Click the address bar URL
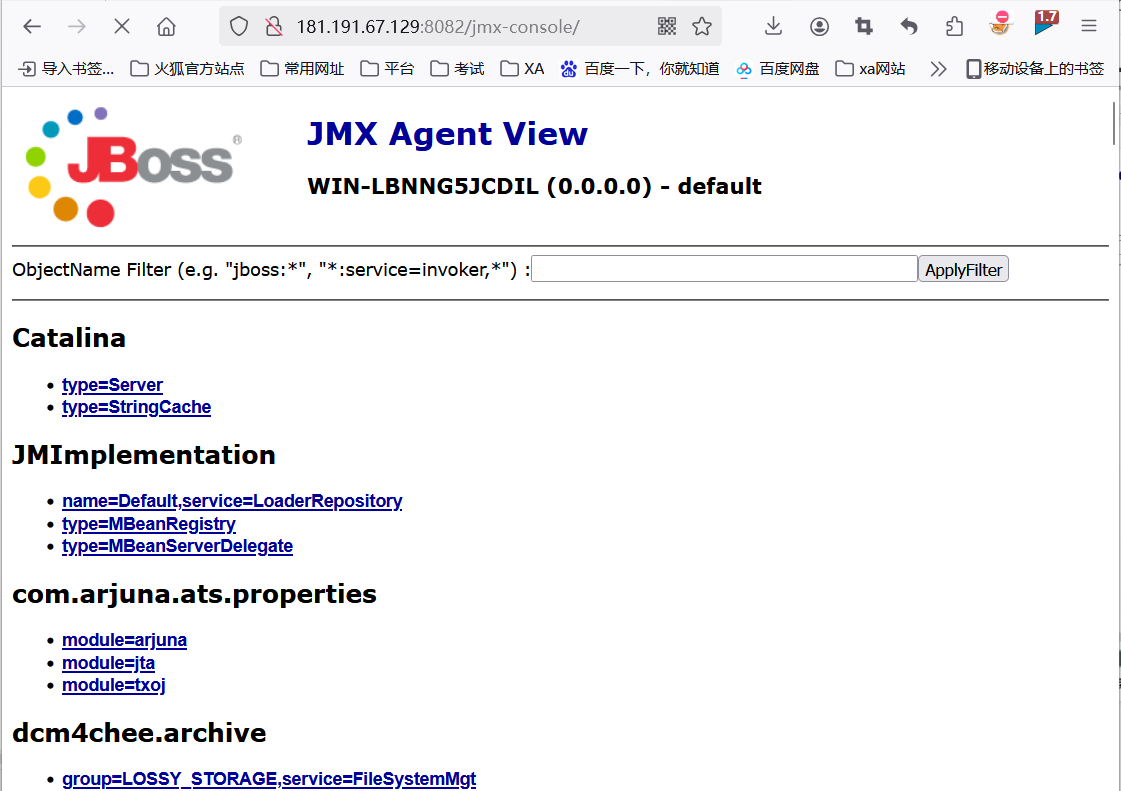 pos(438,27)
